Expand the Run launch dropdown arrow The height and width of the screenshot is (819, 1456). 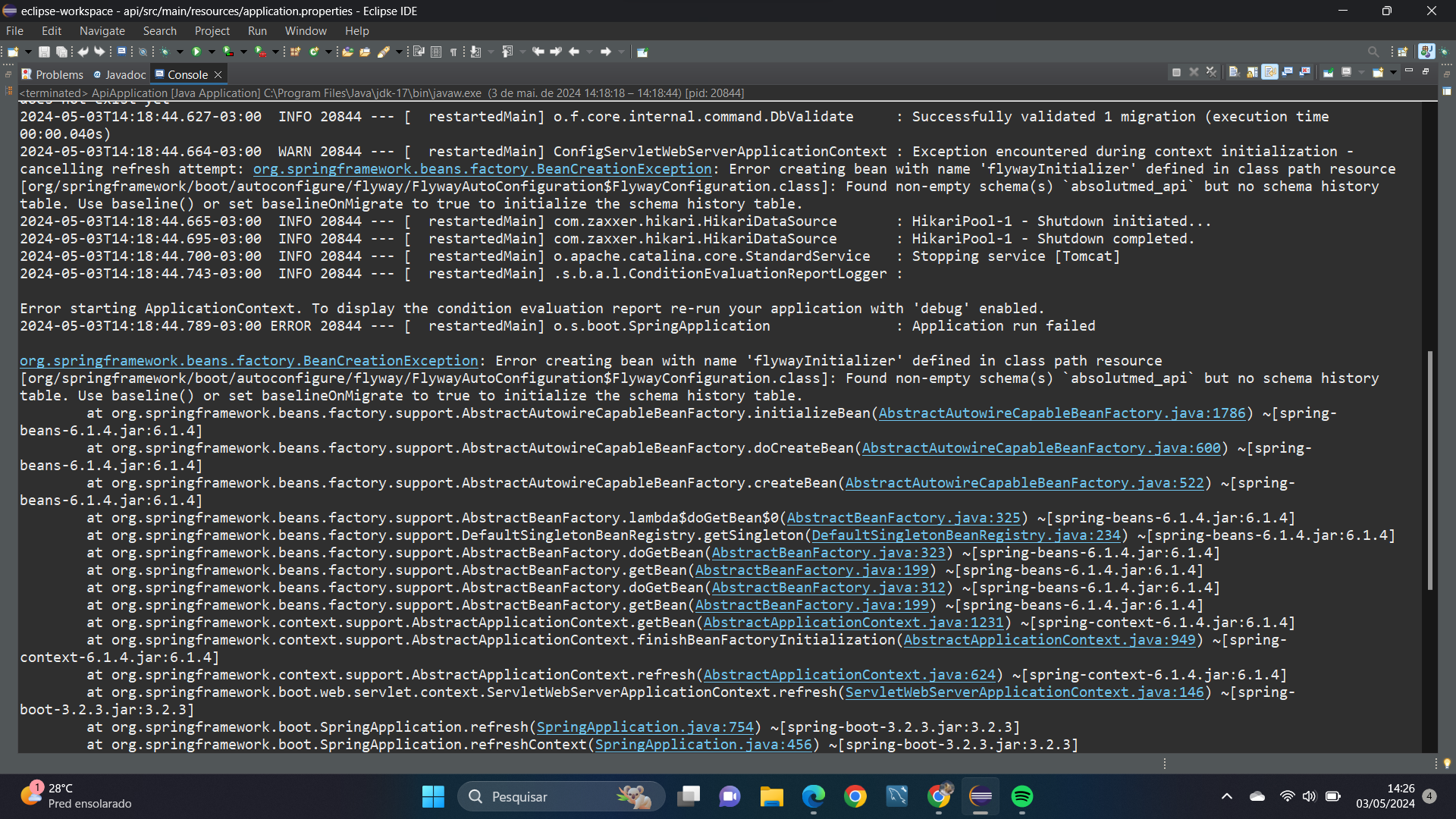click(212, 52)
